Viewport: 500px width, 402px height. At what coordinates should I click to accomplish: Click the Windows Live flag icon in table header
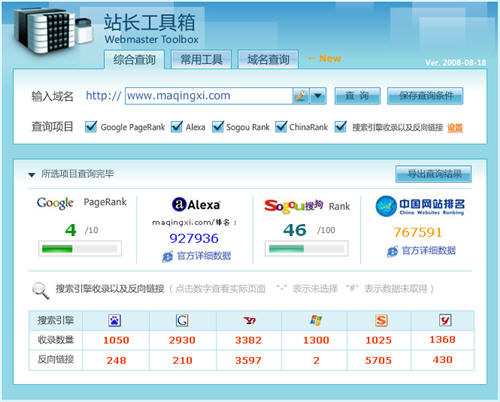pos(316,320)
